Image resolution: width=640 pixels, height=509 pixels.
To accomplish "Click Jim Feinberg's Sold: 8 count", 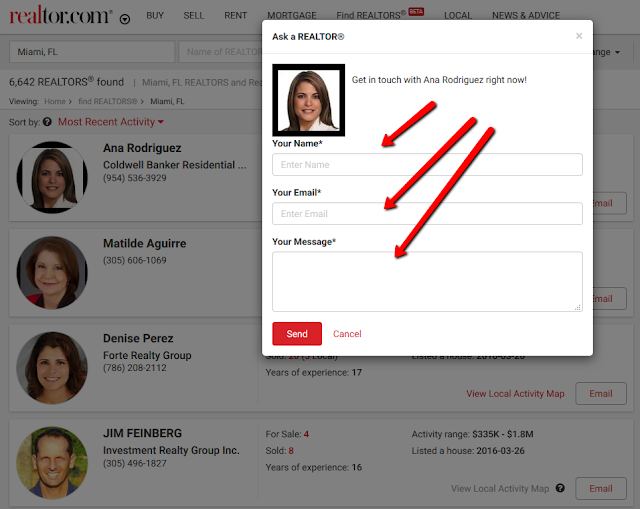I will 279,451.
